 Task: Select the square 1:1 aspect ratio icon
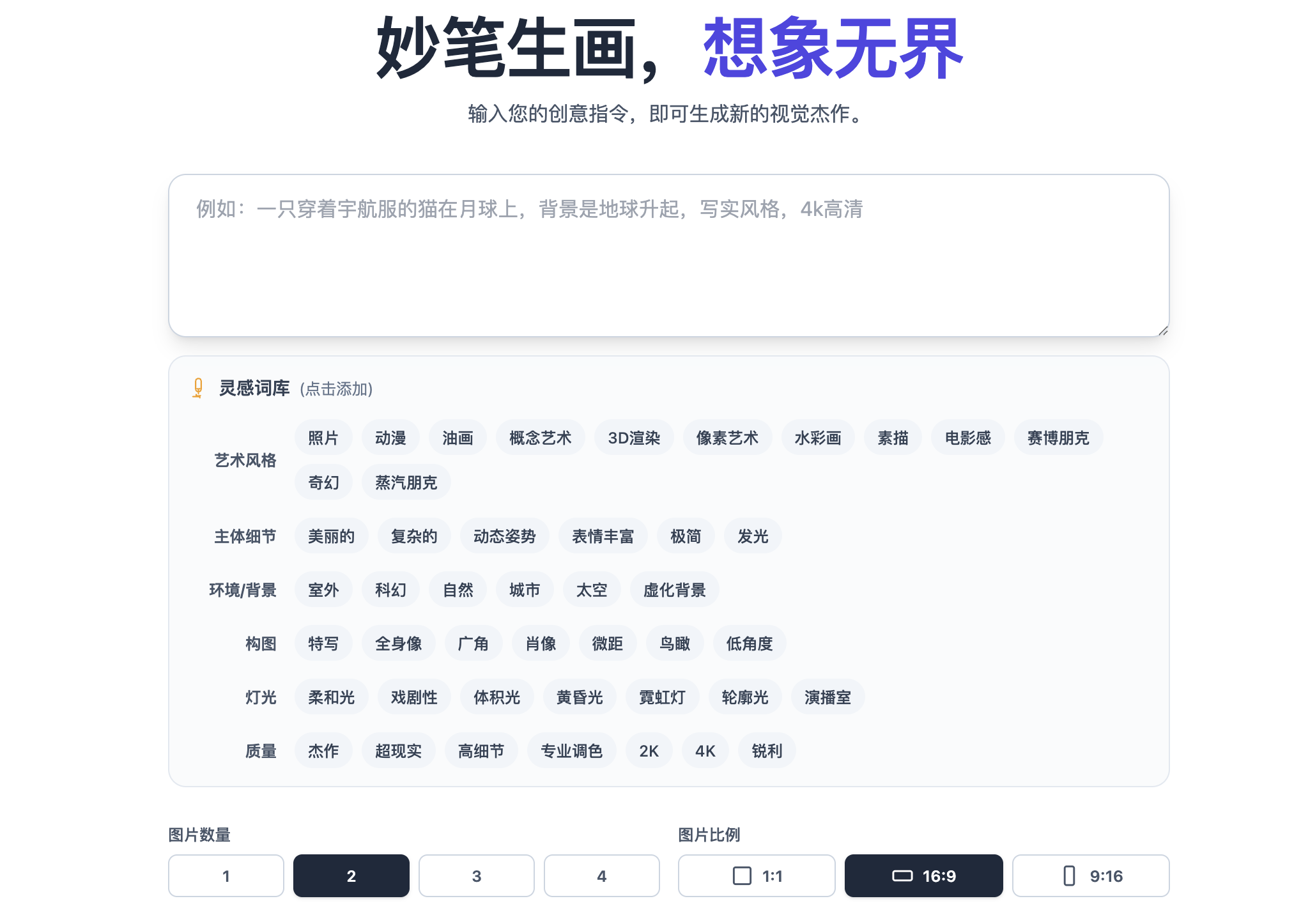pyautogui.click(x=741, y=875)
